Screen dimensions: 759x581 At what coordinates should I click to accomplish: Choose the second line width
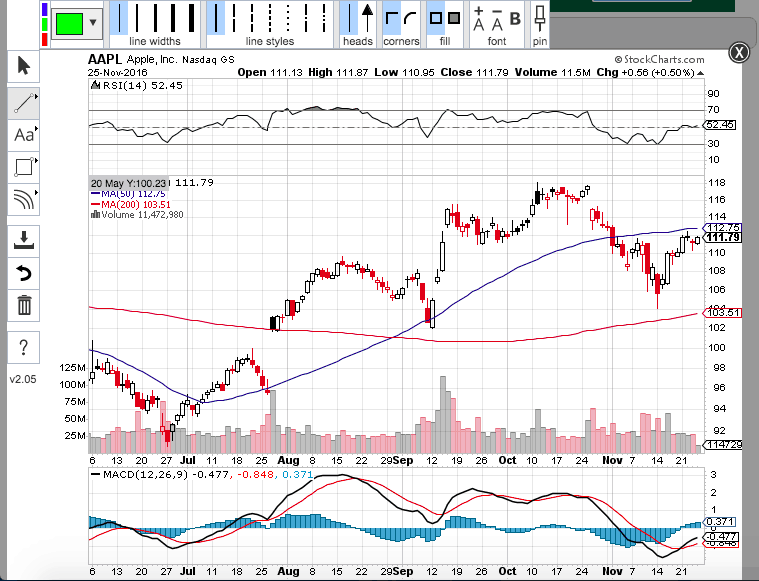(x=137, y=18)
